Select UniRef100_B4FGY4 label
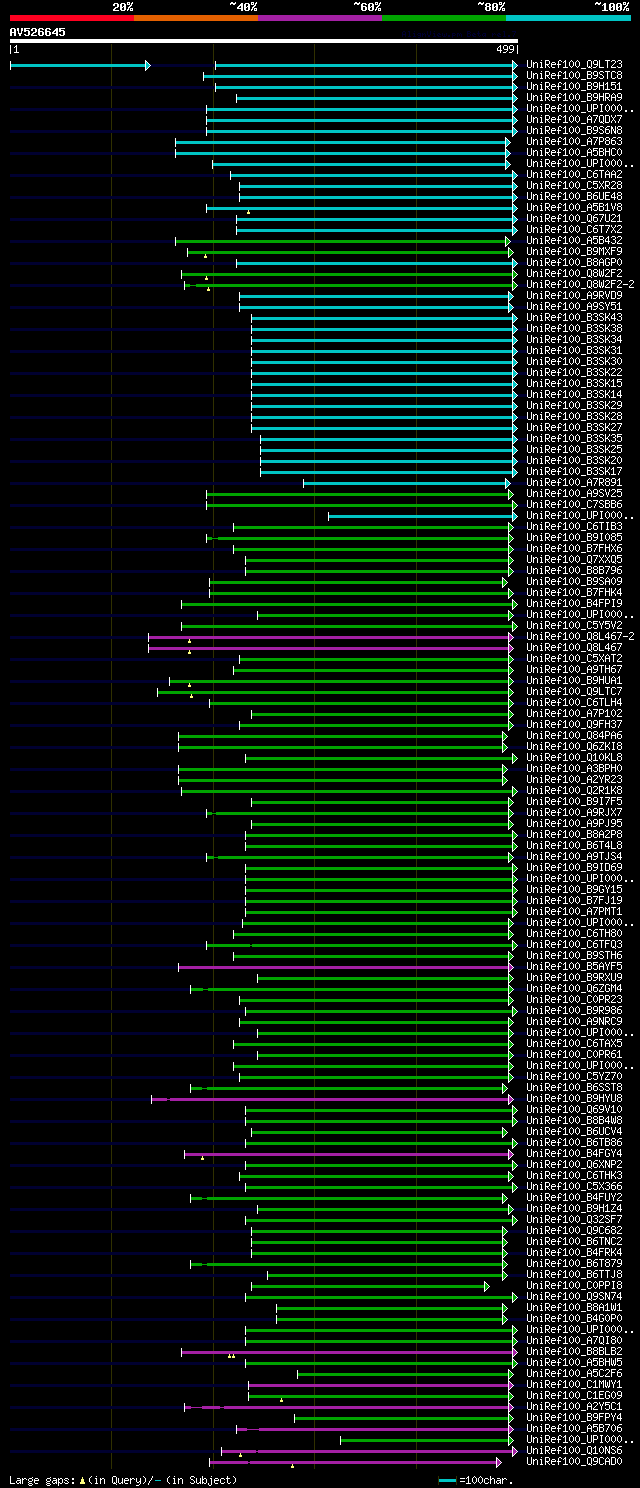640x1488 pixels. tap(574, 1154)
